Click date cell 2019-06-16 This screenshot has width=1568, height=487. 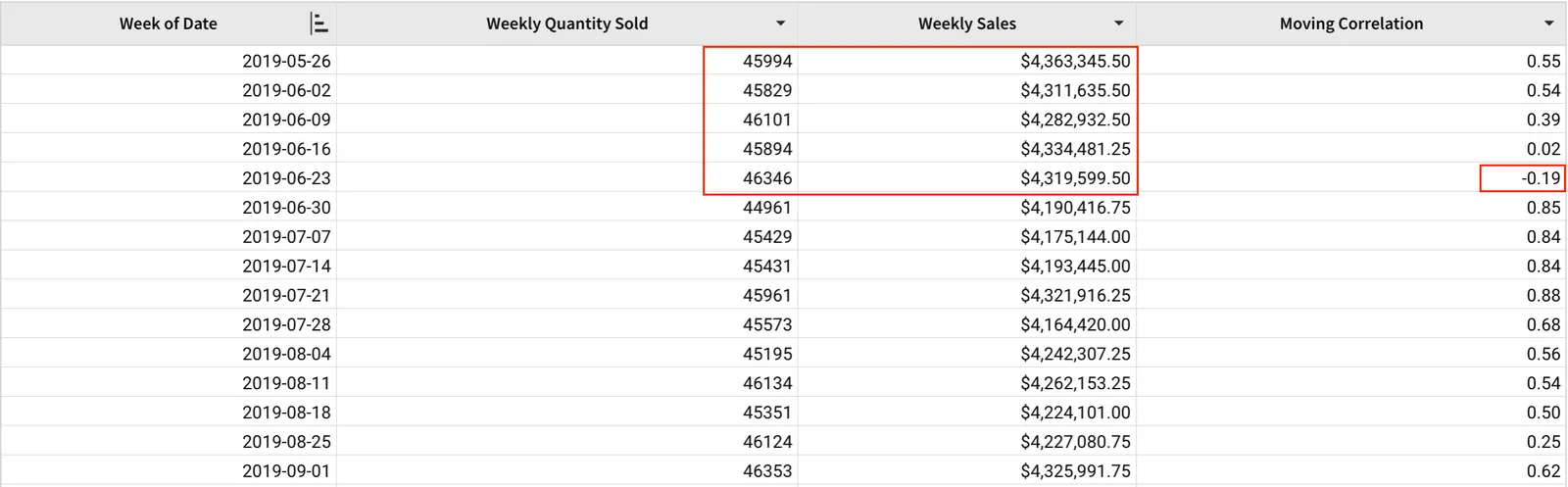169,149
